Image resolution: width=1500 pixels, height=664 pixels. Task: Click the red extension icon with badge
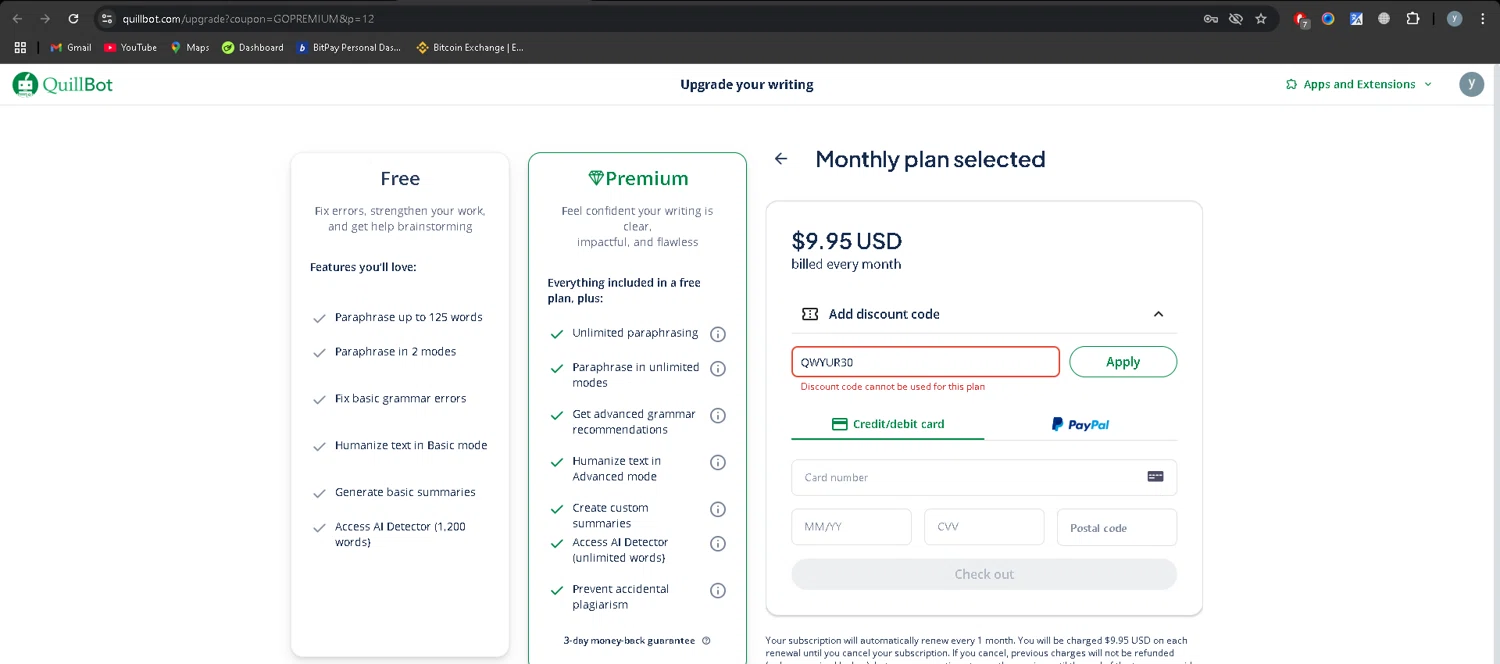pyautogui.click(x=1301, y=19)
